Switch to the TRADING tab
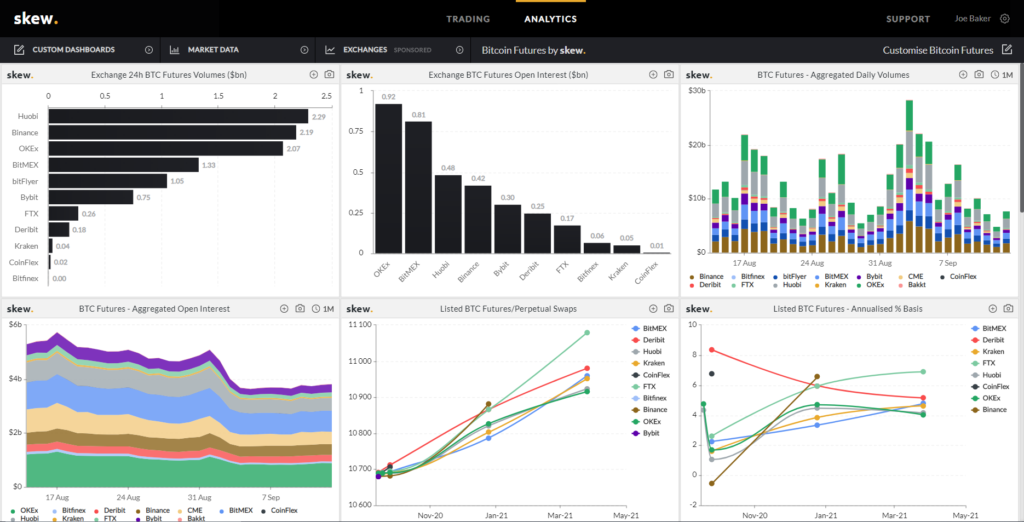The image size is (1024, 522). tap(468, 19)
